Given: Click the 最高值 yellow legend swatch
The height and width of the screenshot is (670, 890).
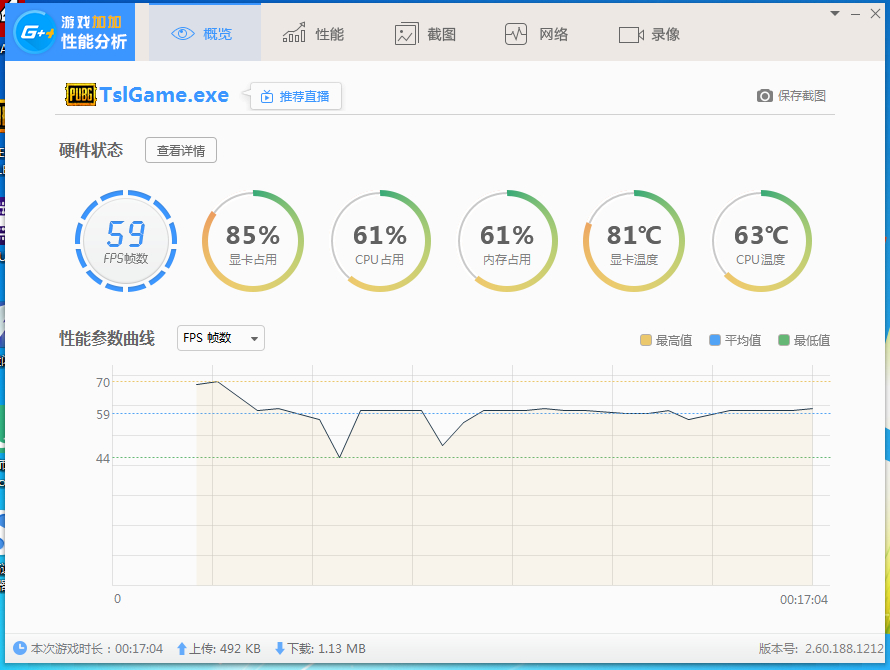Looking at the screenshot, I should click(x=645, y=340).
